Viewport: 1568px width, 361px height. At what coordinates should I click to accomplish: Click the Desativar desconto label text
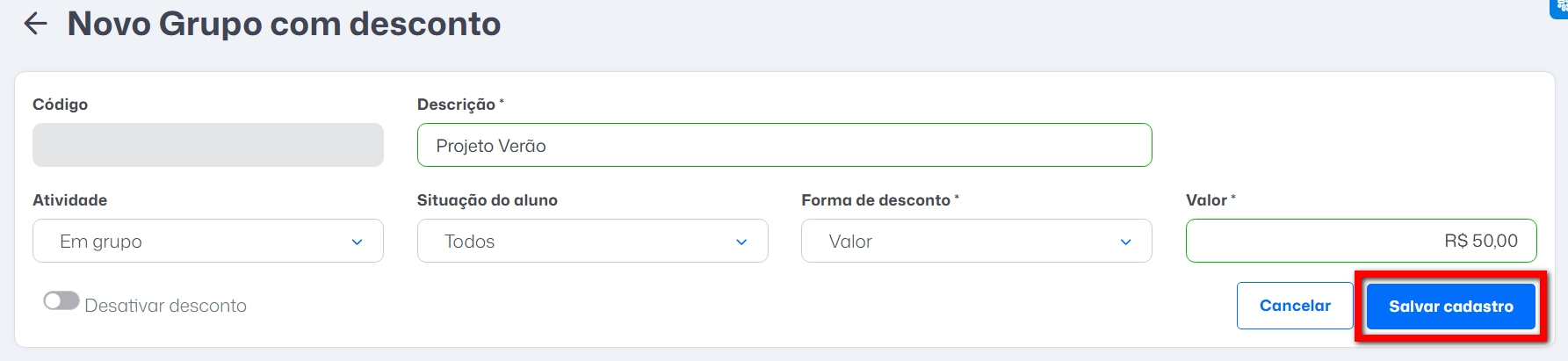165,306
